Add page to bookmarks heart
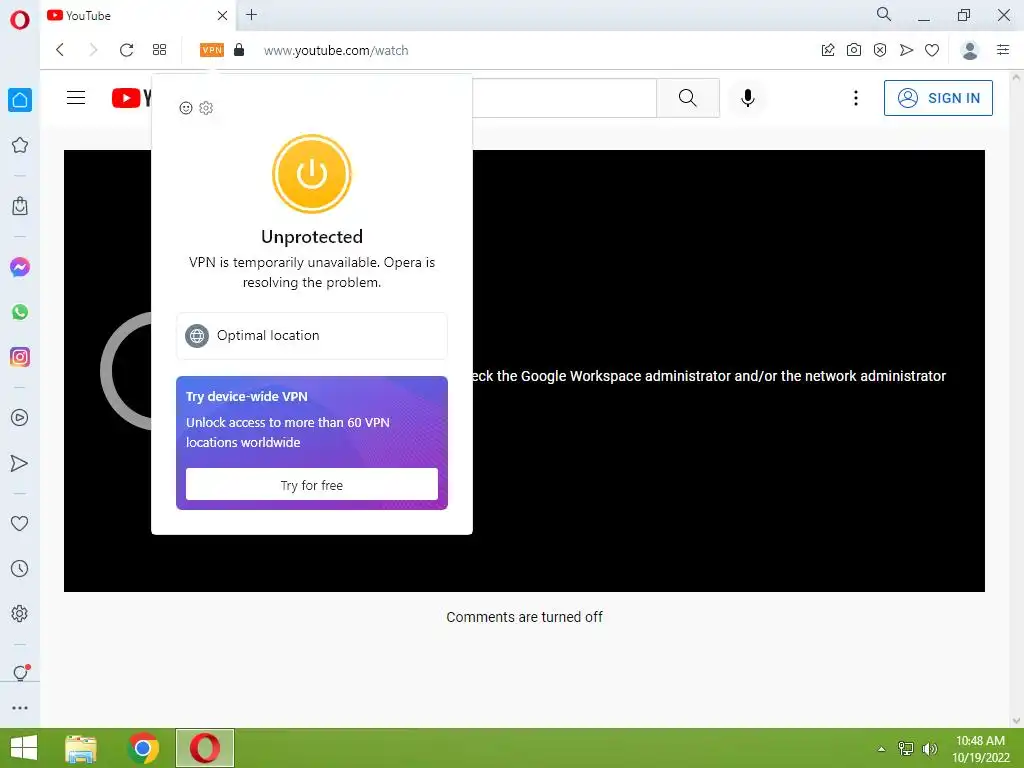Screen dimensions: 1024x768 point(932,50)
